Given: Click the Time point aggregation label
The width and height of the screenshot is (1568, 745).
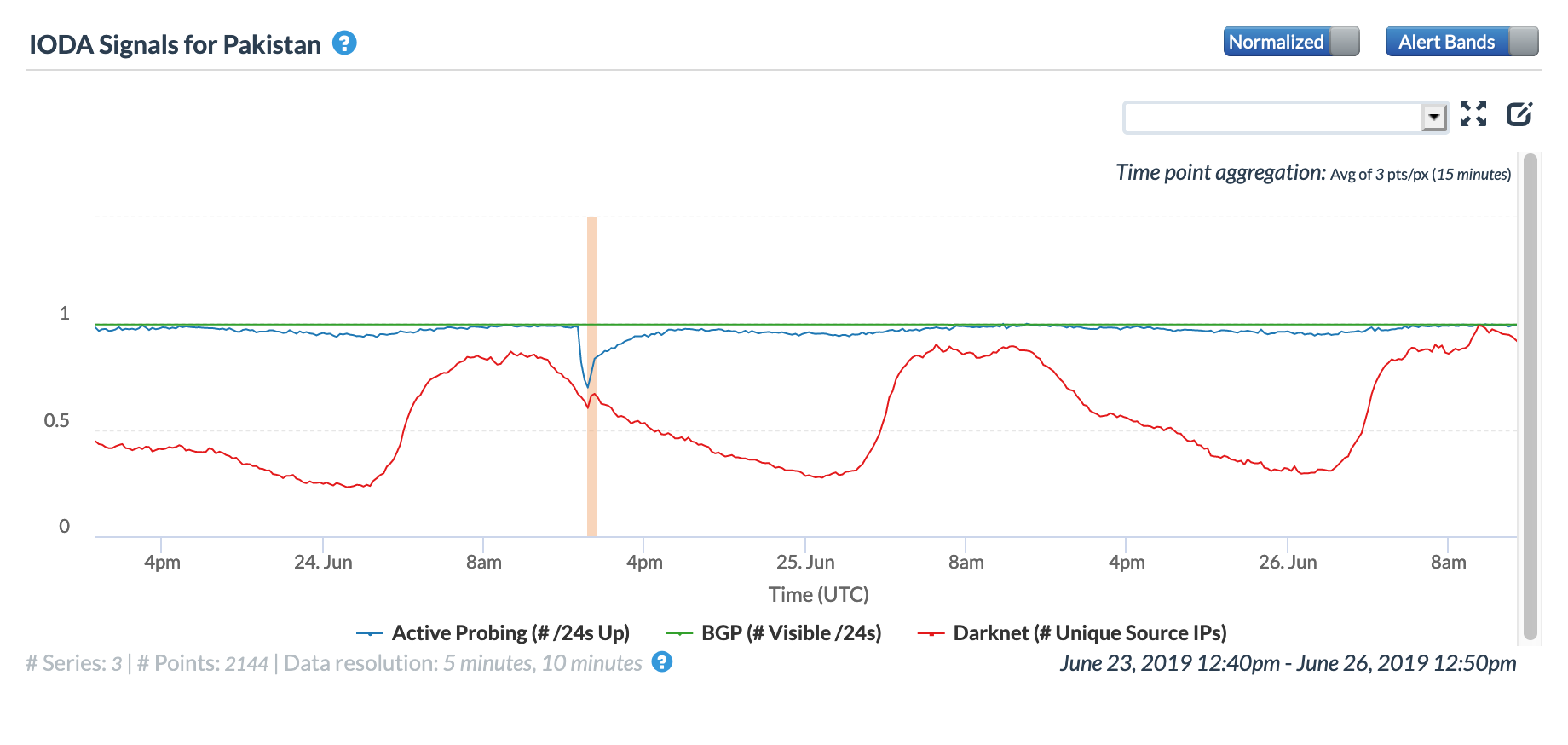Looking at the screenshot, I should pos(1220,173).
